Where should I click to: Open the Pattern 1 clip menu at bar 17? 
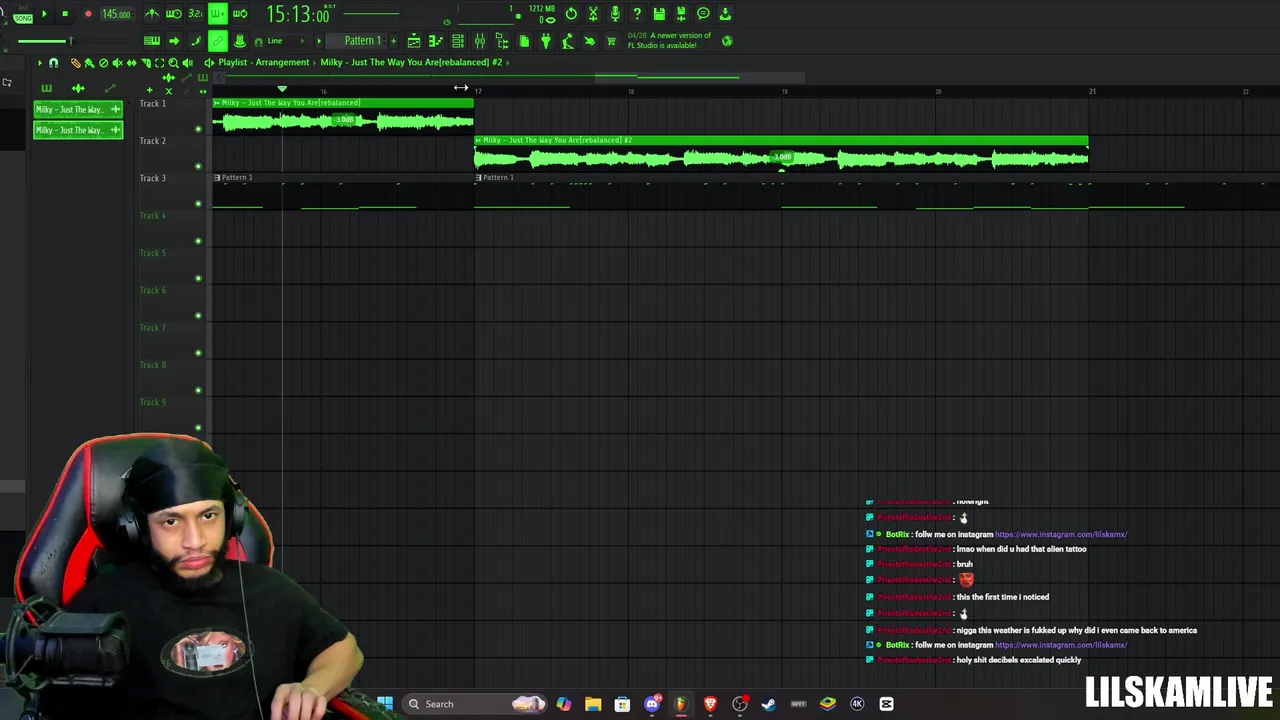478,177
